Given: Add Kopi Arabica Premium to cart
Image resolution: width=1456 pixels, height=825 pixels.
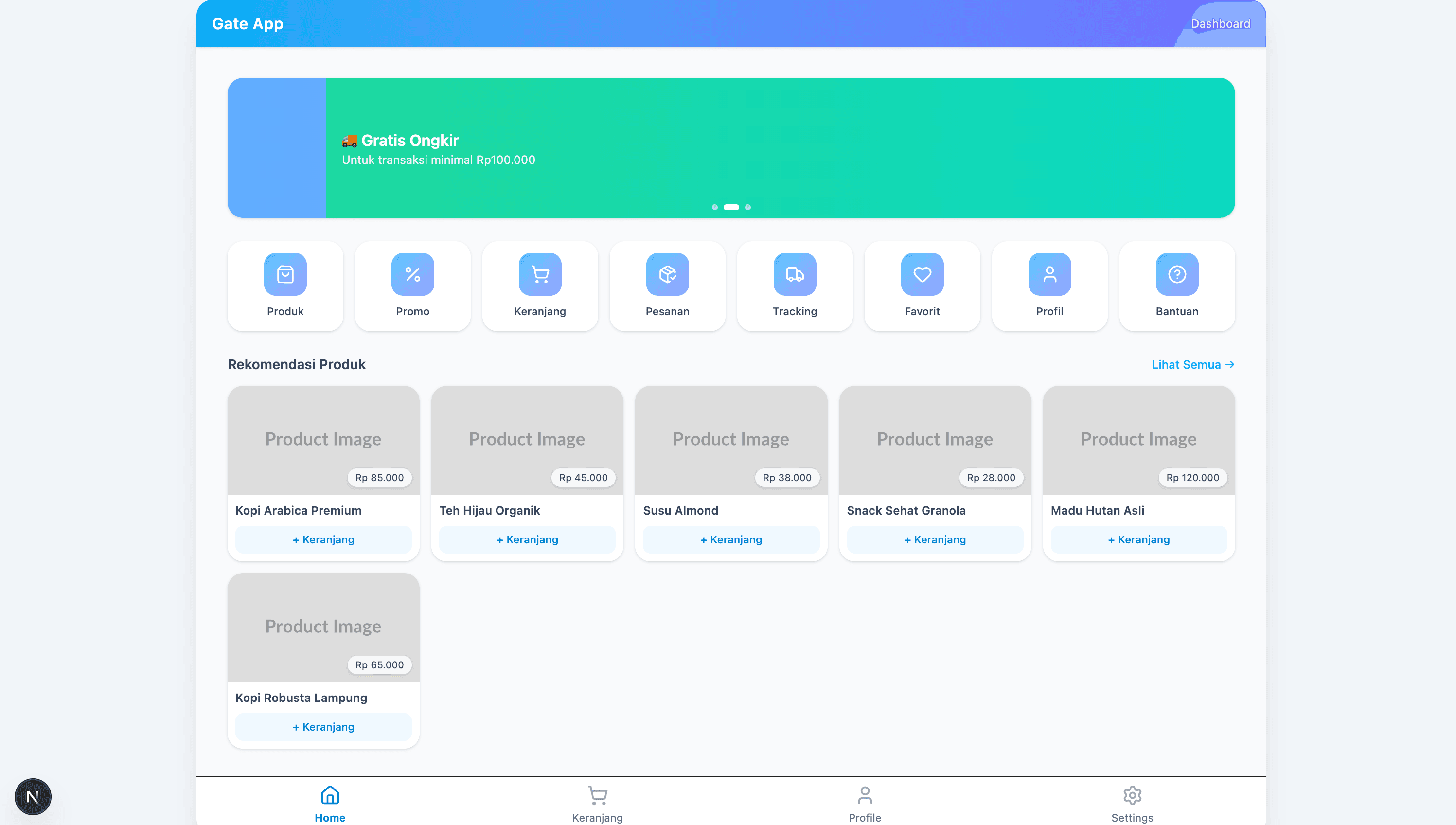Looking at the screenshot, I should click(x=323, y=539).
